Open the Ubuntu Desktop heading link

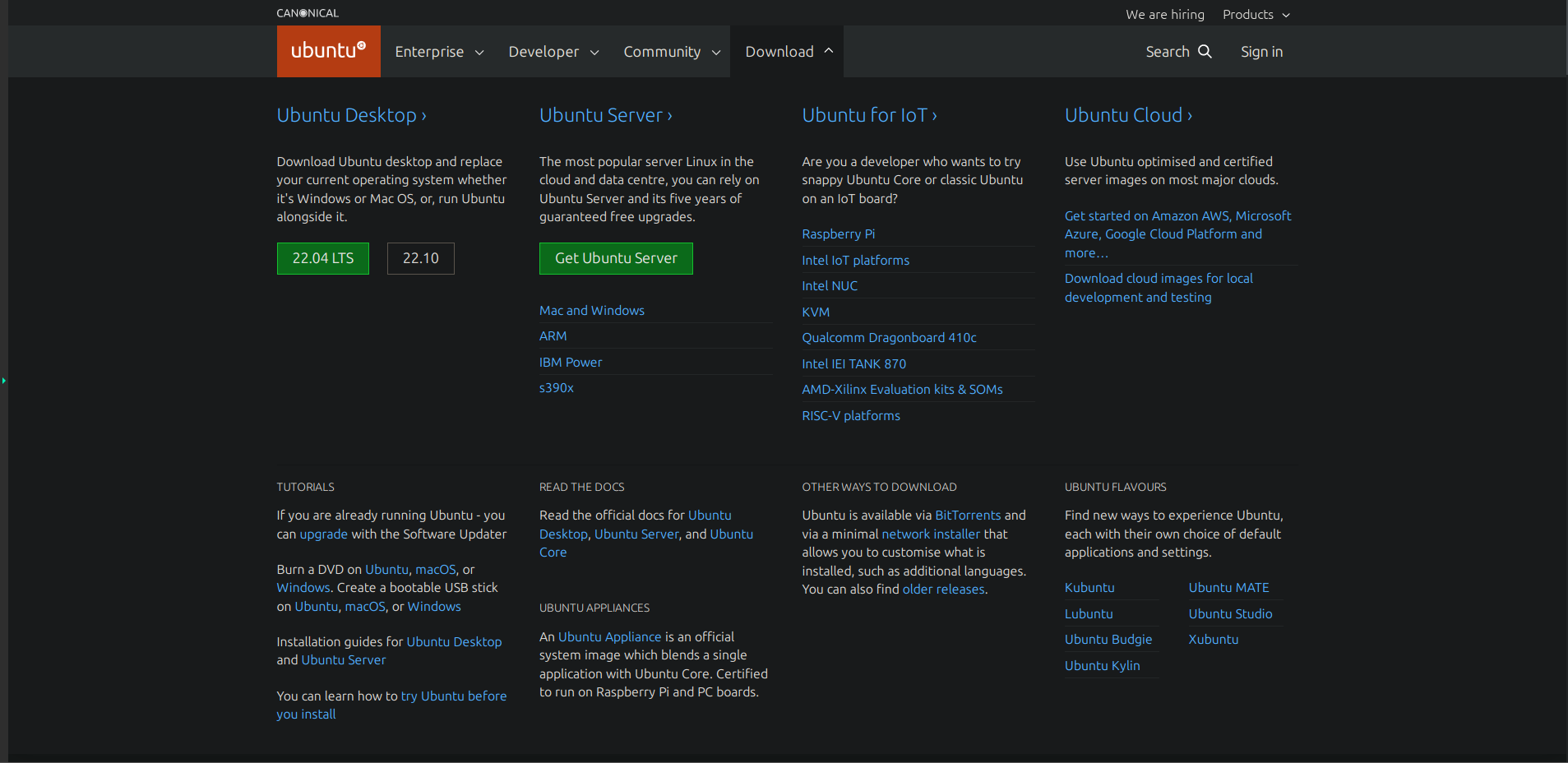(x=351, y=115)
